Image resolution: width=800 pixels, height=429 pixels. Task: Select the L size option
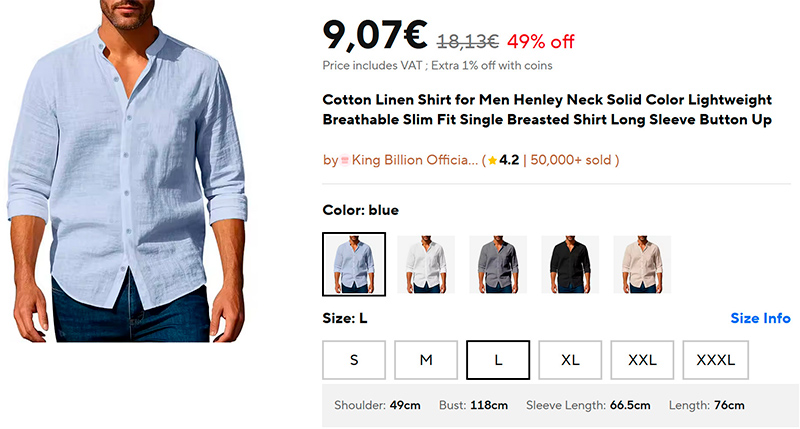pos(498,360)
